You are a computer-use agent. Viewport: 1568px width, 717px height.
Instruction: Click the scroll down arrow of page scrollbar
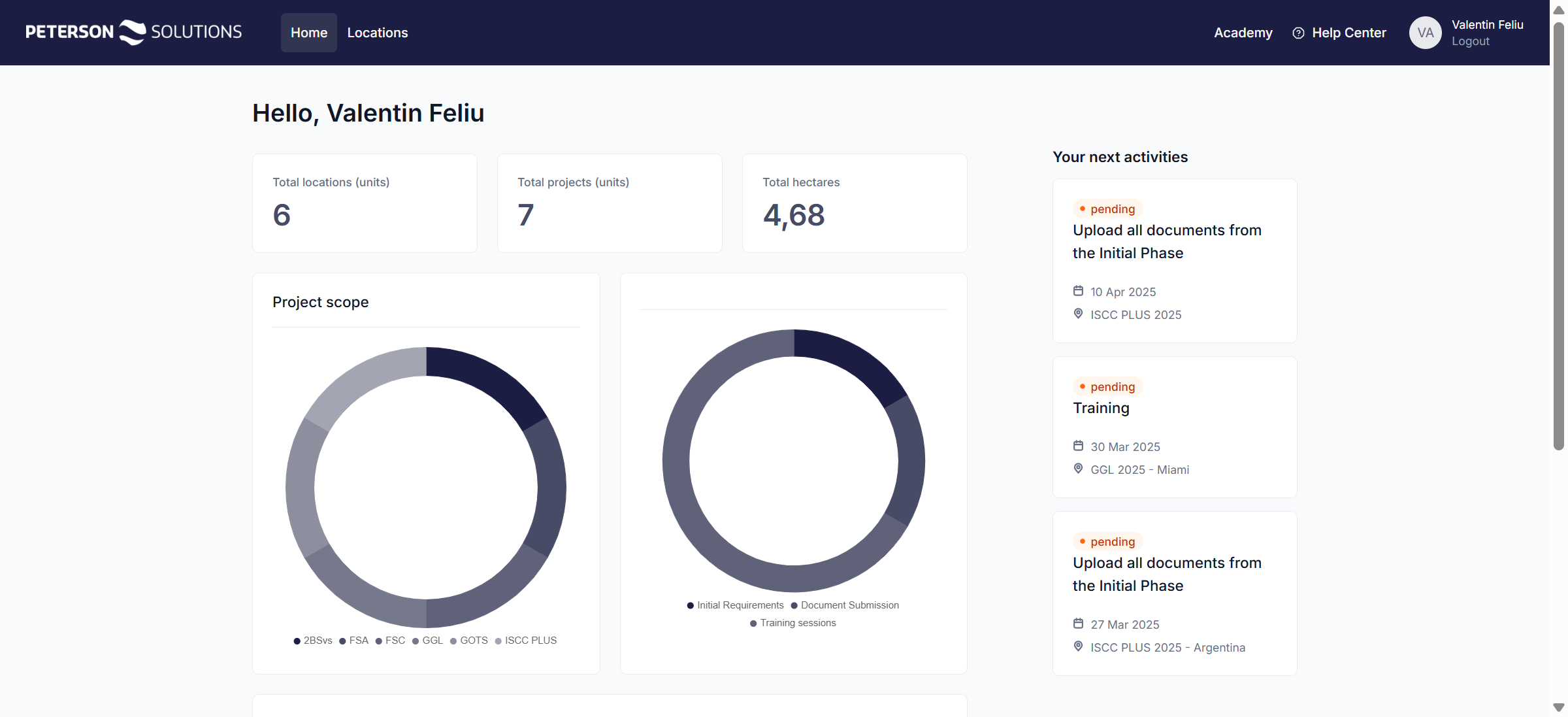pos(1558,707)
